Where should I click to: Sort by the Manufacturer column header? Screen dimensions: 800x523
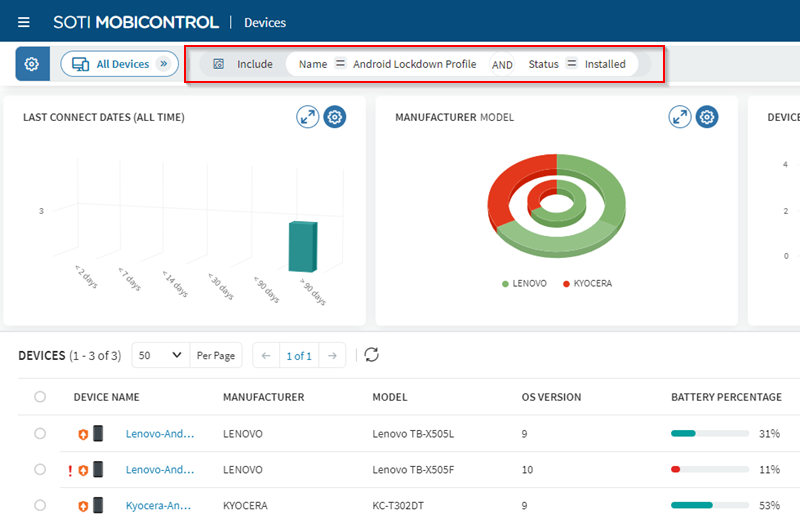coord(263,397)
